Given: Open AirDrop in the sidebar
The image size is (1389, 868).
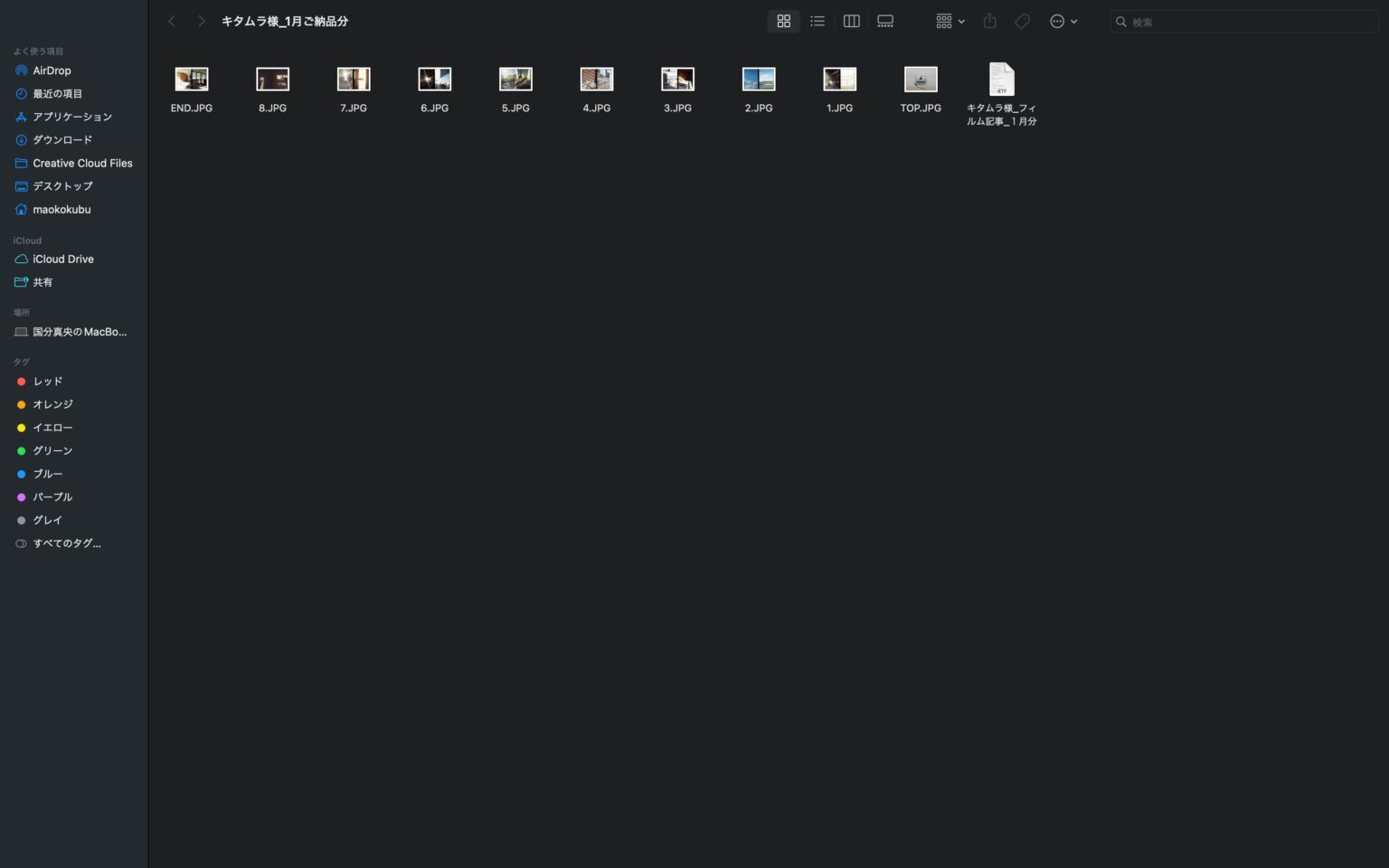Looking at the screenshot, I should pyautogui.click(x=52, y=71).
